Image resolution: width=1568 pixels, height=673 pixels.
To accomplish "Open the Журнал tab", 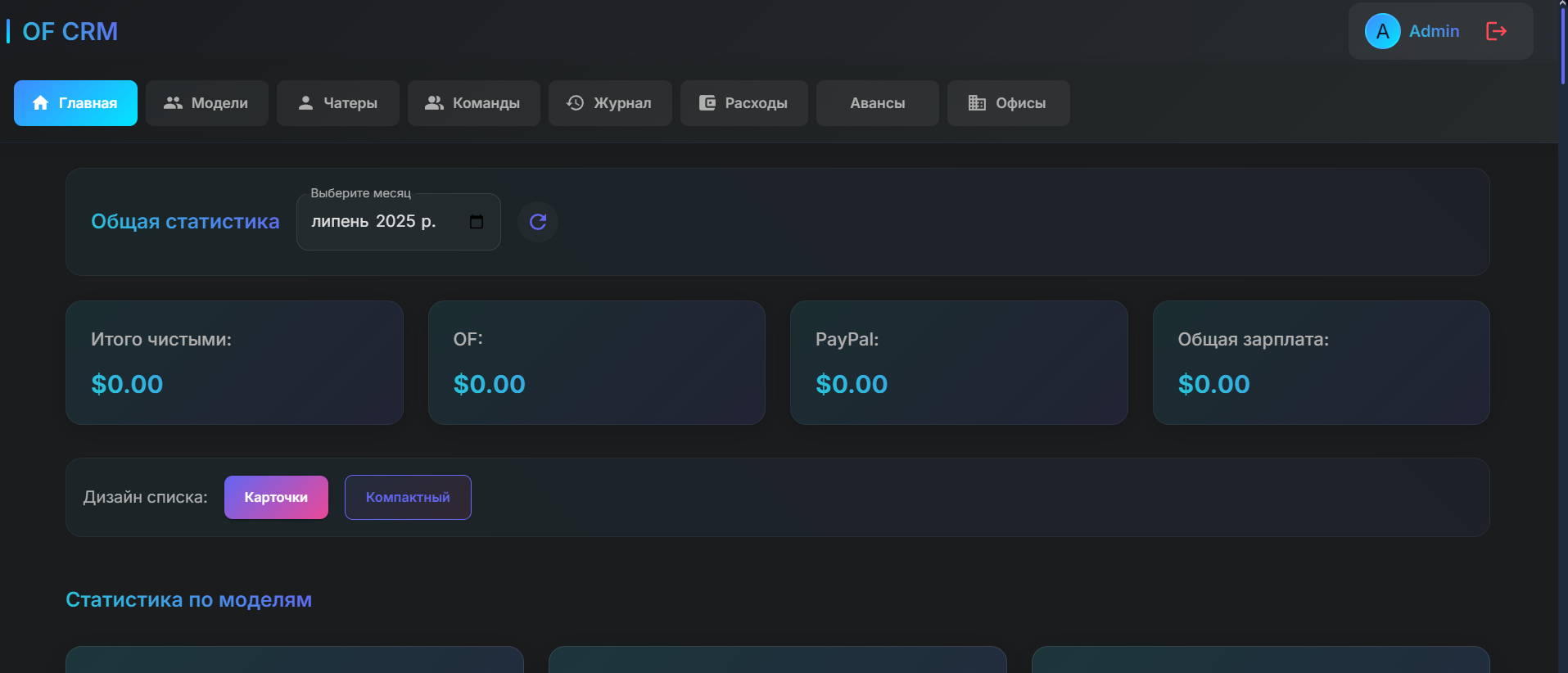I will point(610,103).
